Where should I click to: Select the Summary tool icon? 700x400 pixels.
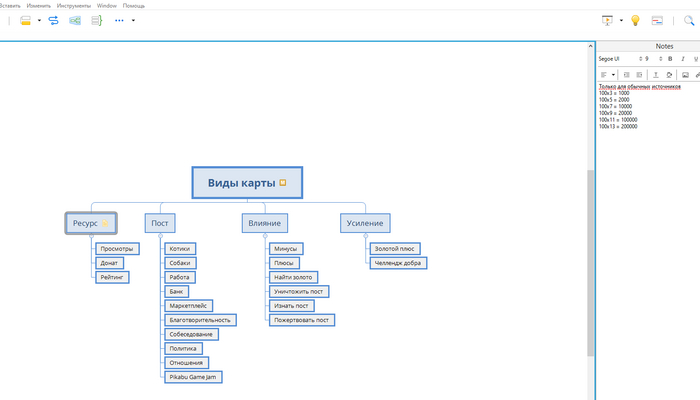click(x=97, y=21)
